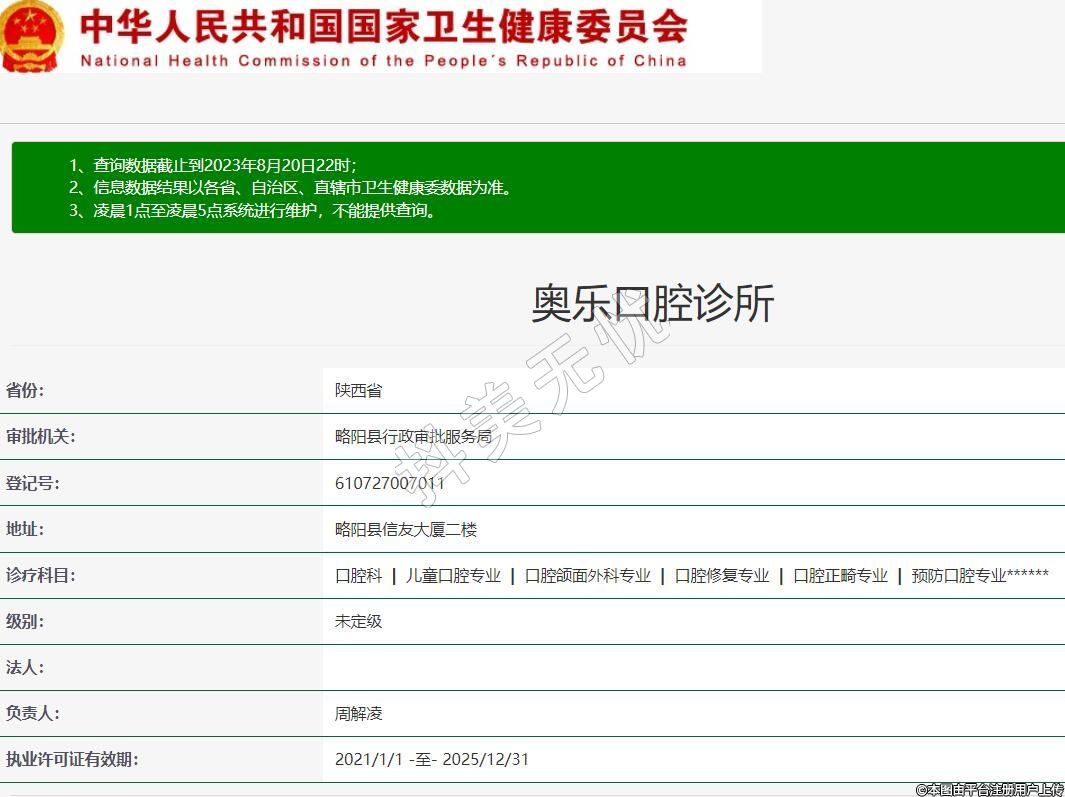Select the license validity dates 2021/1/1 to 2025/12/31
The height and width of the screenshot is (797, 1065).
coord(431,760)
